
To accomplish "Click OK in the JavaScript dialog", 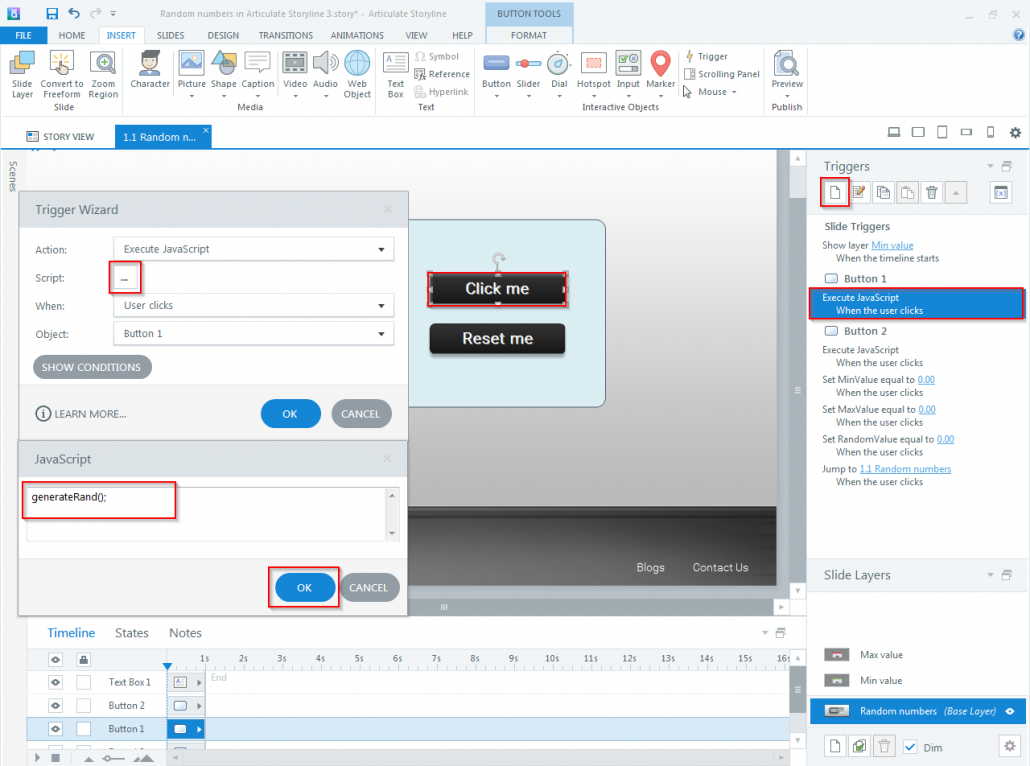I will click(x=303, y=587).
